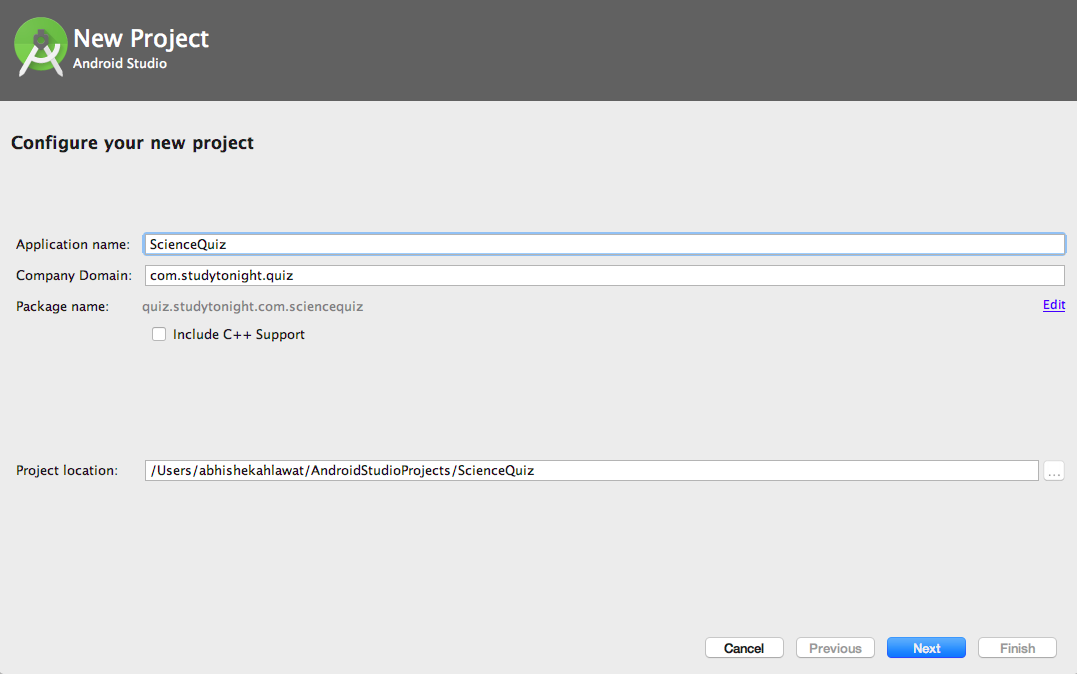Click the 'Configure your new project' heading
The image size is (1077, 674).
(x=133, y=143)
